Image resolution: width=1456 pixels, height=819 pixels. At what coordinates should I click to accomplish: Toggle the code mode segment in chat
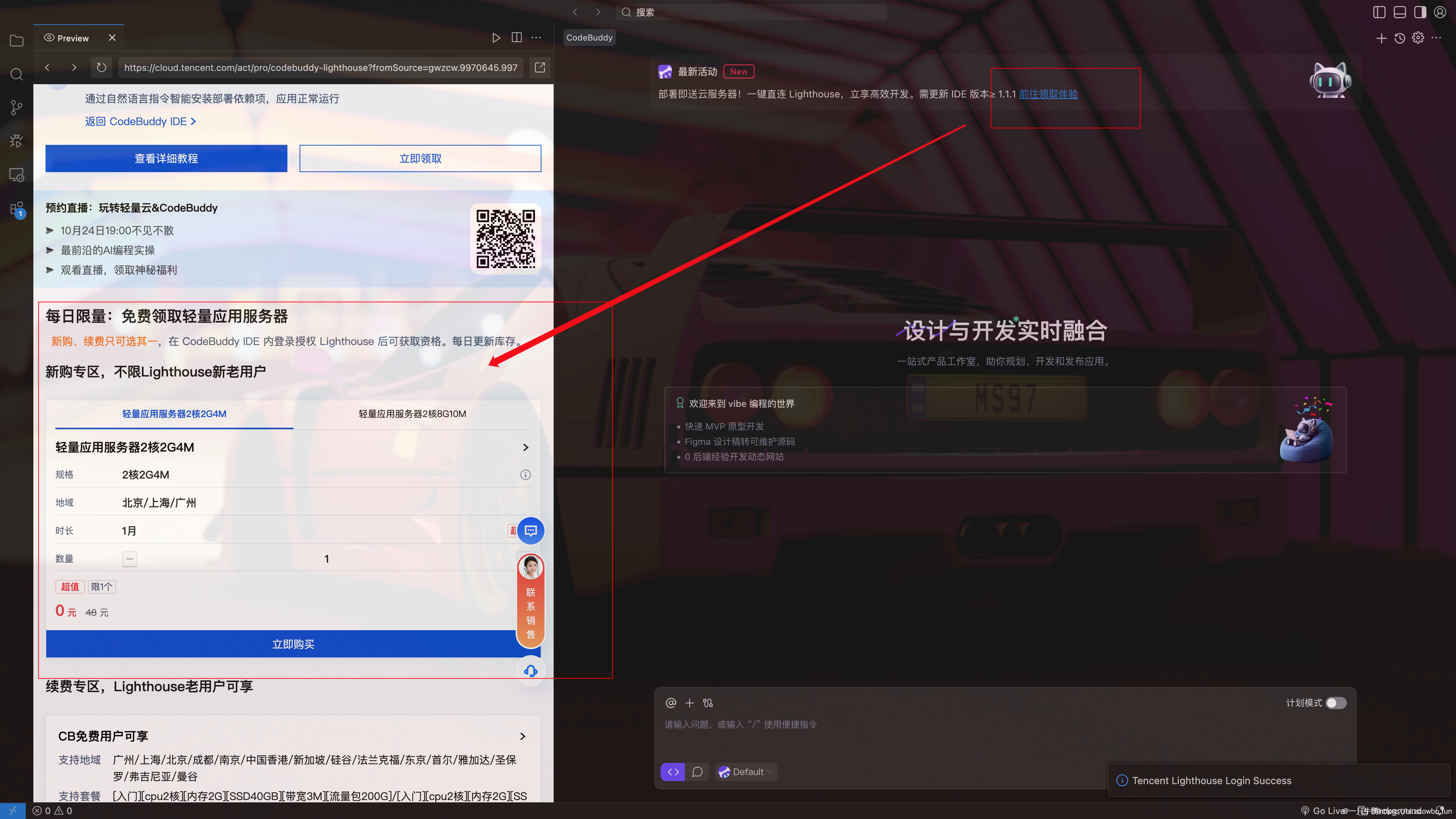coord(672,772)
